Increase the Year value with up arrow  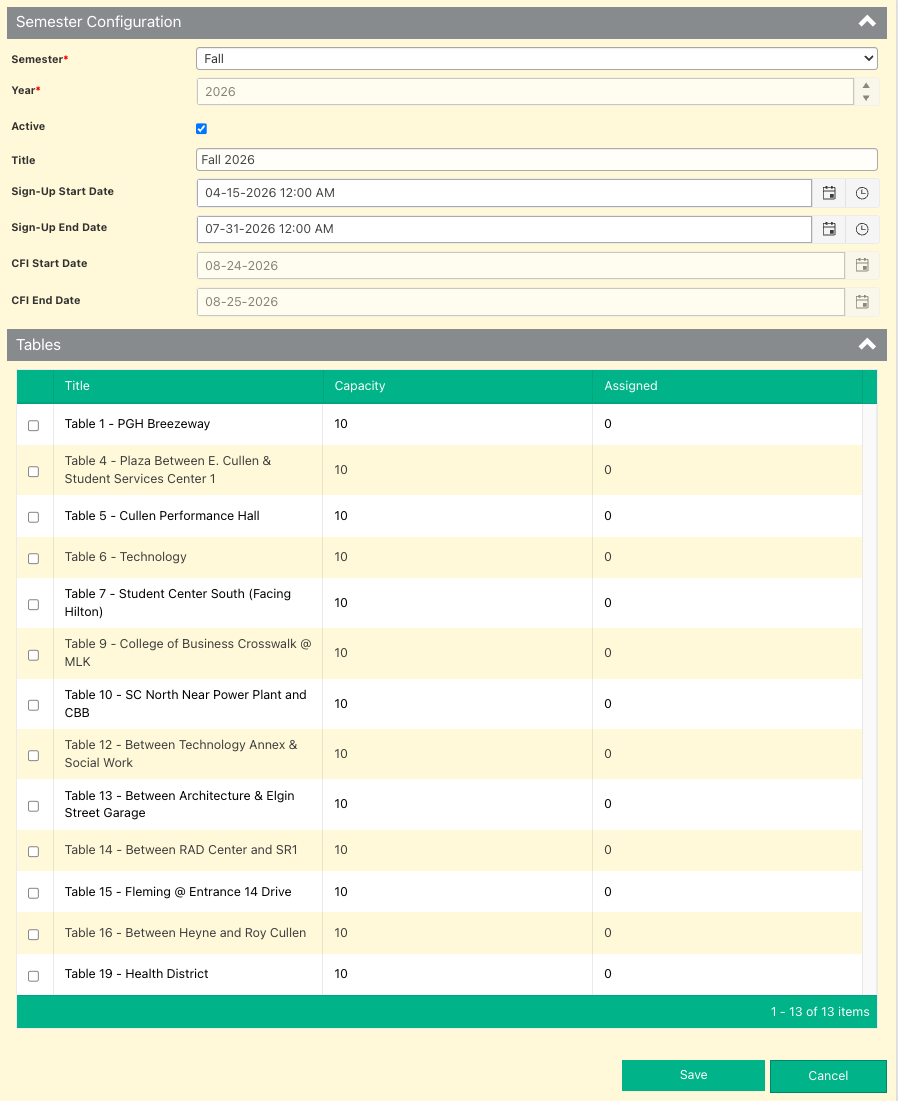tap(866, 86)
